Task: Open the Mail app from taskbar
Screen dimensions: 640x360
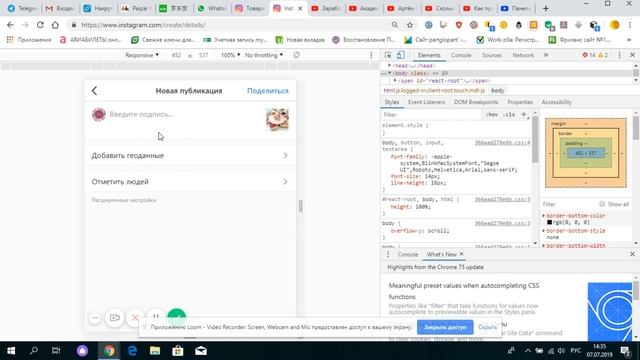Action: click(x=200, y=351)
